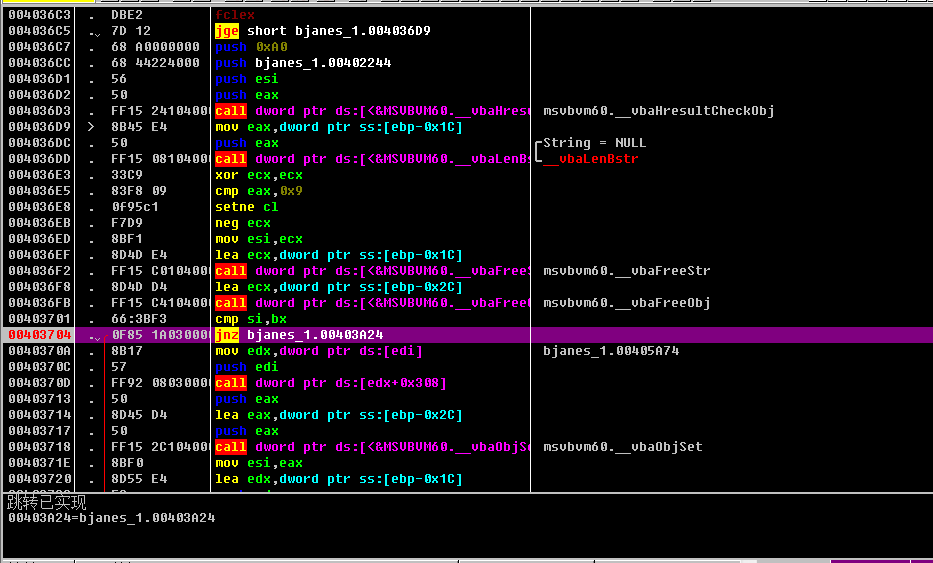Select the 'setne cl' instruction
The image size is (933, 563).
click(247, 207)
